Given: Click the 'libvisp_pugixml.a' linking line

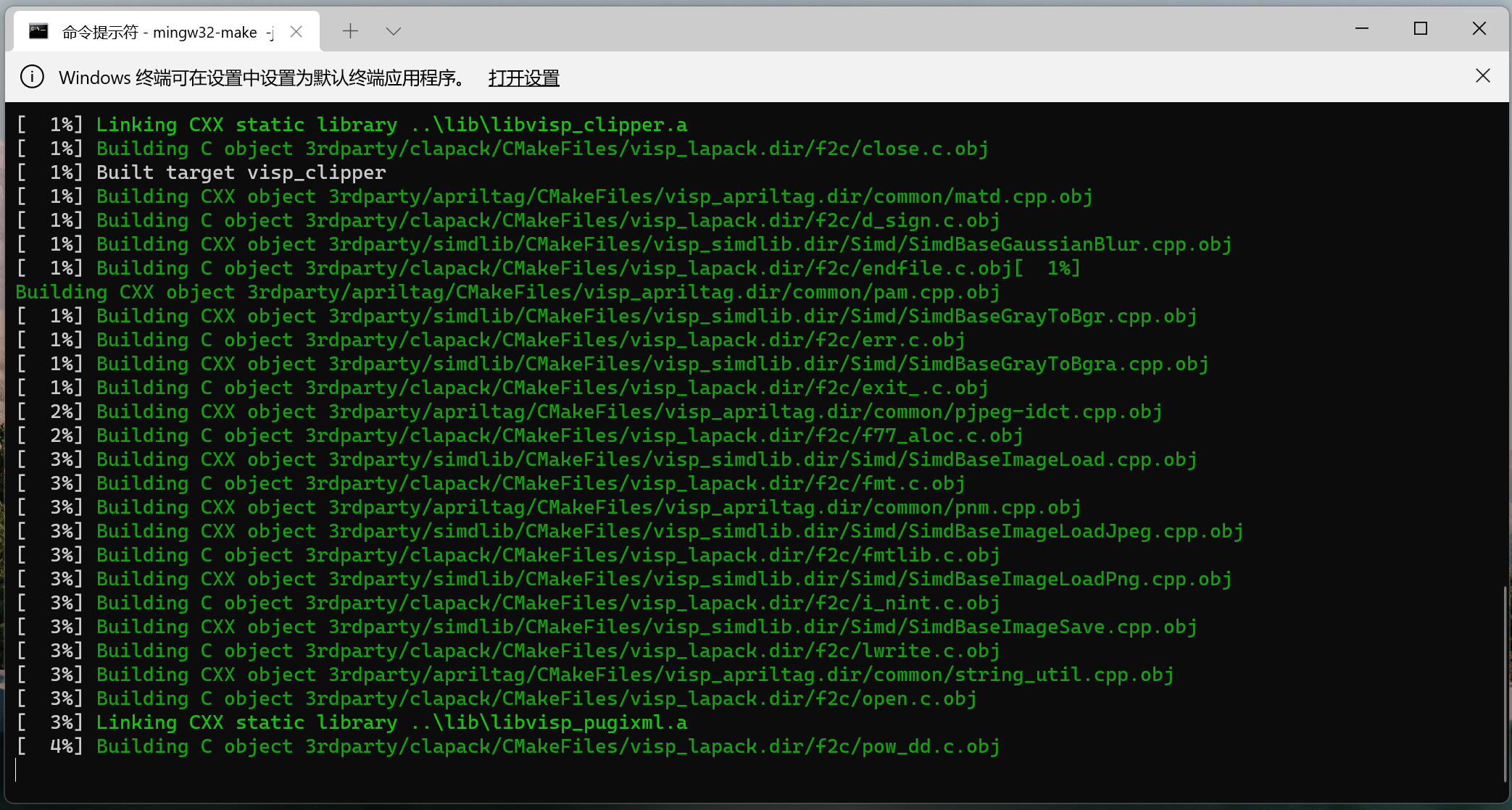Looking at the screenshot, I should pyautogui.click(x=352, y=722).
